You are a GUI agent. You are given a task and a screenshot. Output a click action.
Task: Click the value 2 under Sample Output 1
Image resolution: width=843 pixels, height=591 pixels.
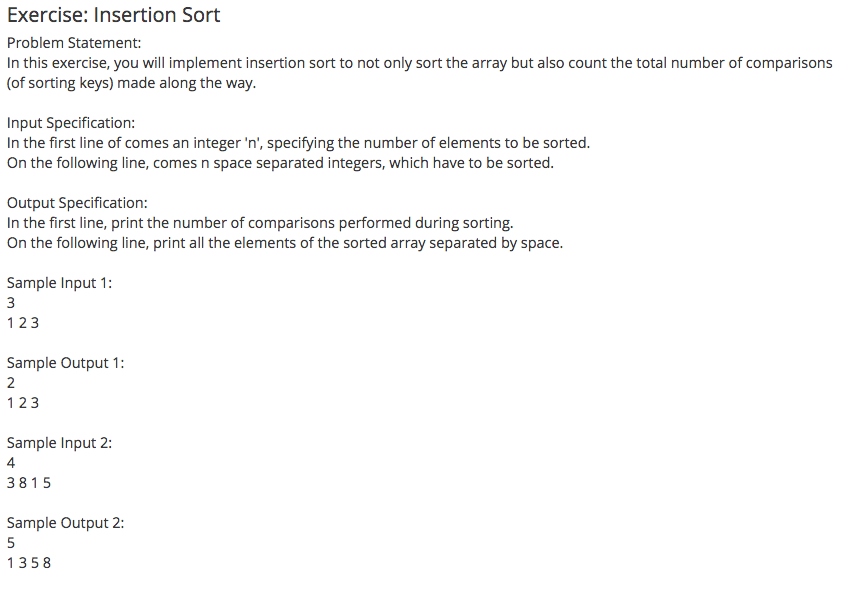coord(11,383)
